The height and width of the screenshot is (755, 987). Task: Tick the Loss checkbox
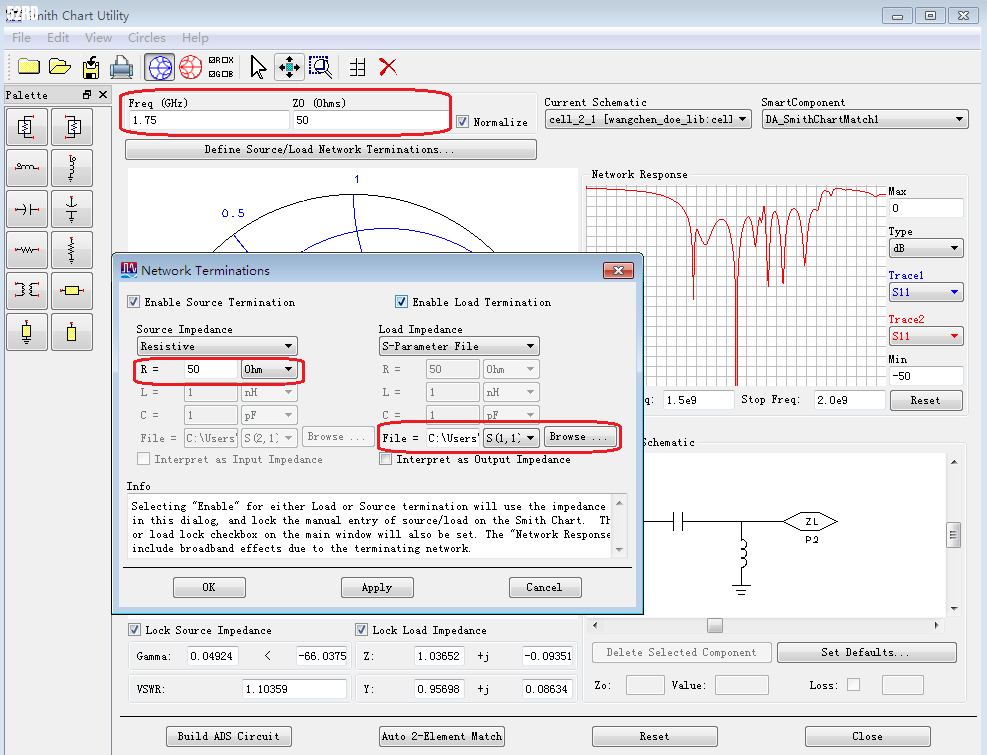[x=854, y=684]
